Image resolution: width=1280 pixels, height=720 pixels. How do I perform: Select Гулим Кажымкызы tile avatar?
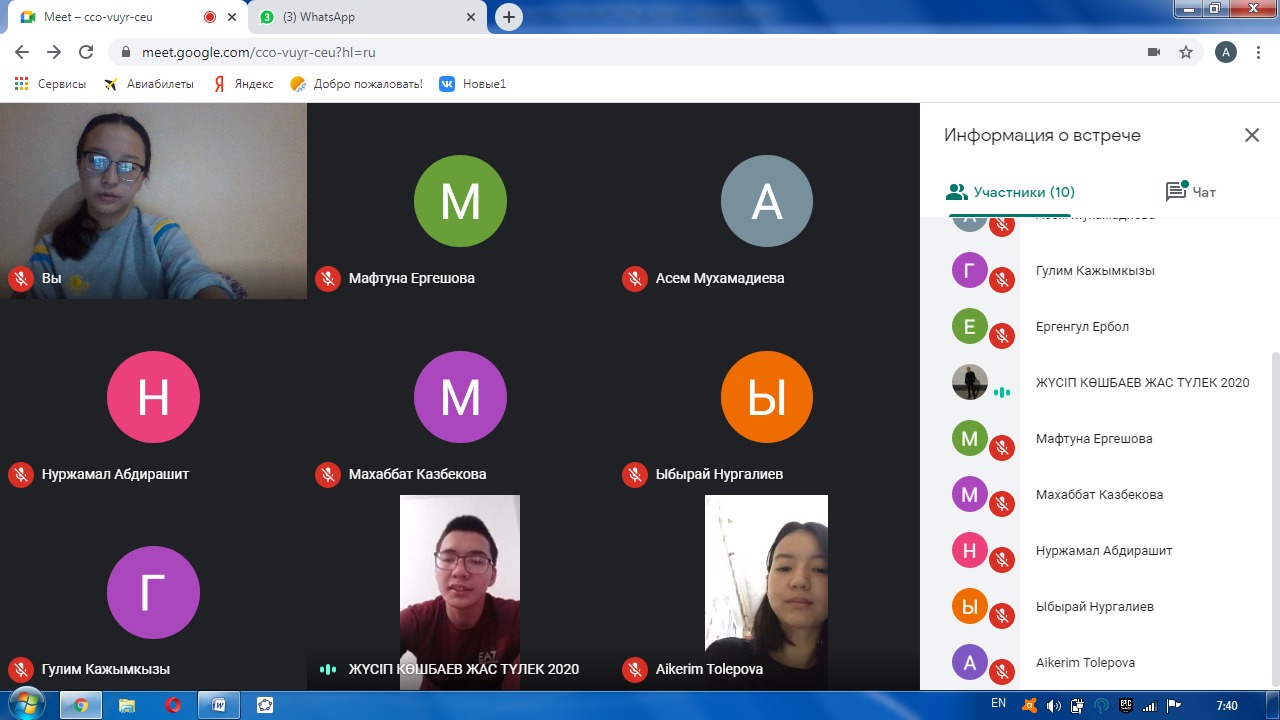tap(153, 592)
